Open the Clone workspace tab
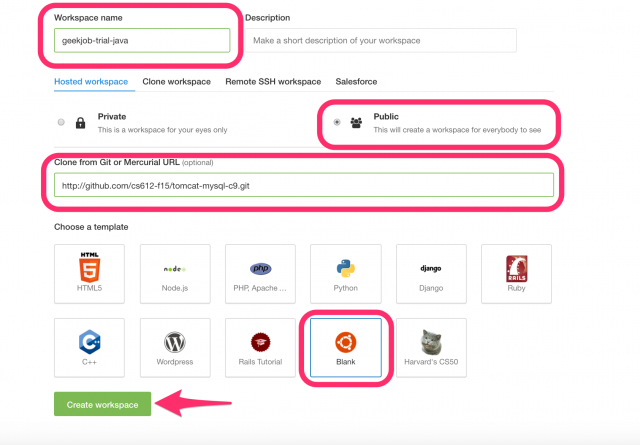Viewport: 640px width, 445px height. click(x=176, y=82)
